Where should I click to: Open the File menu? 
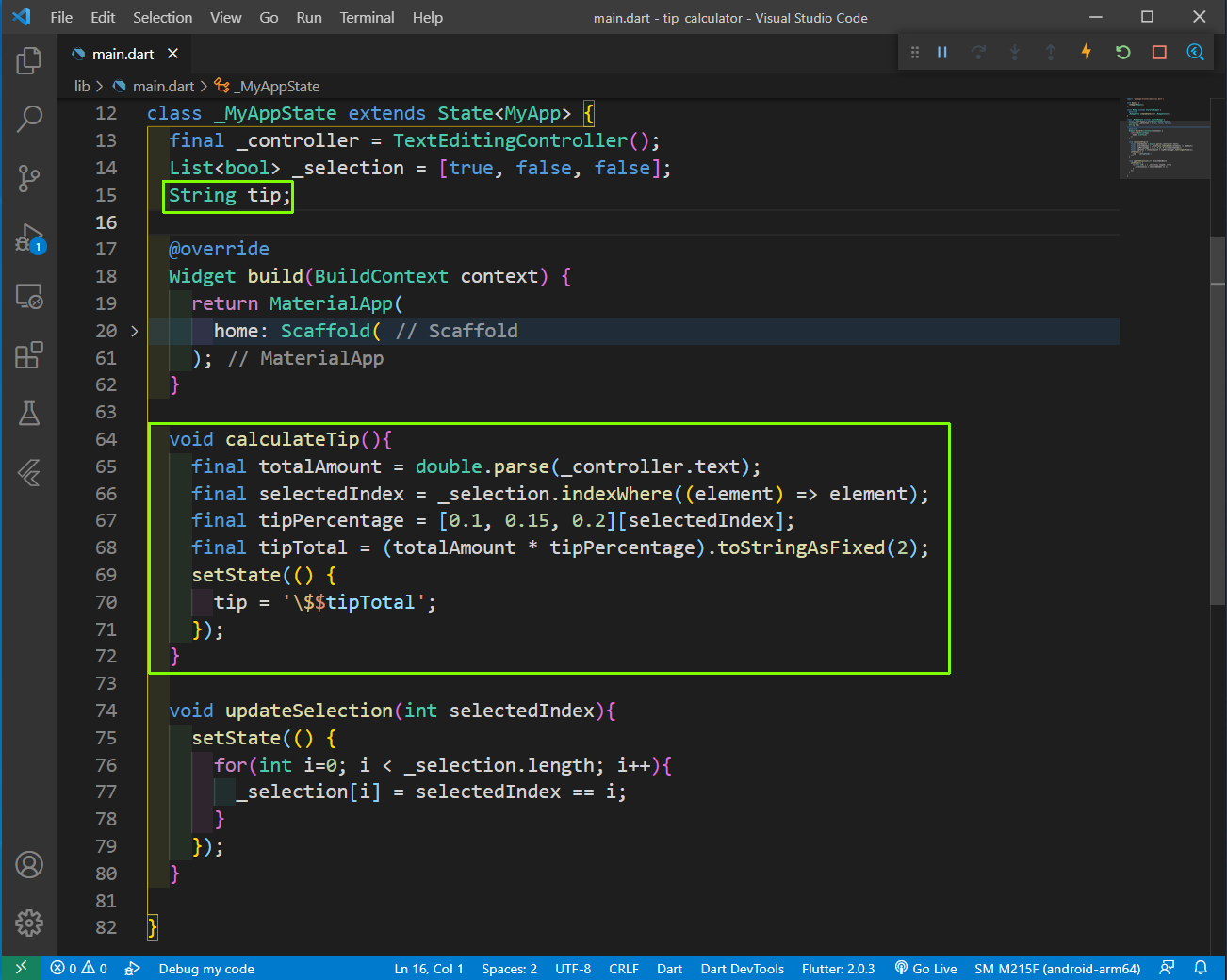[x=61, y=17]
